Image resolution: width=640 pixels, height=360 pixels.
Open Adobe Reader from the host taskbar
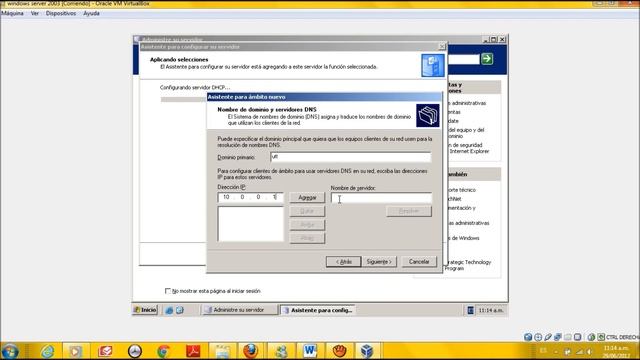pyautogui.click(x=193, y=351)
